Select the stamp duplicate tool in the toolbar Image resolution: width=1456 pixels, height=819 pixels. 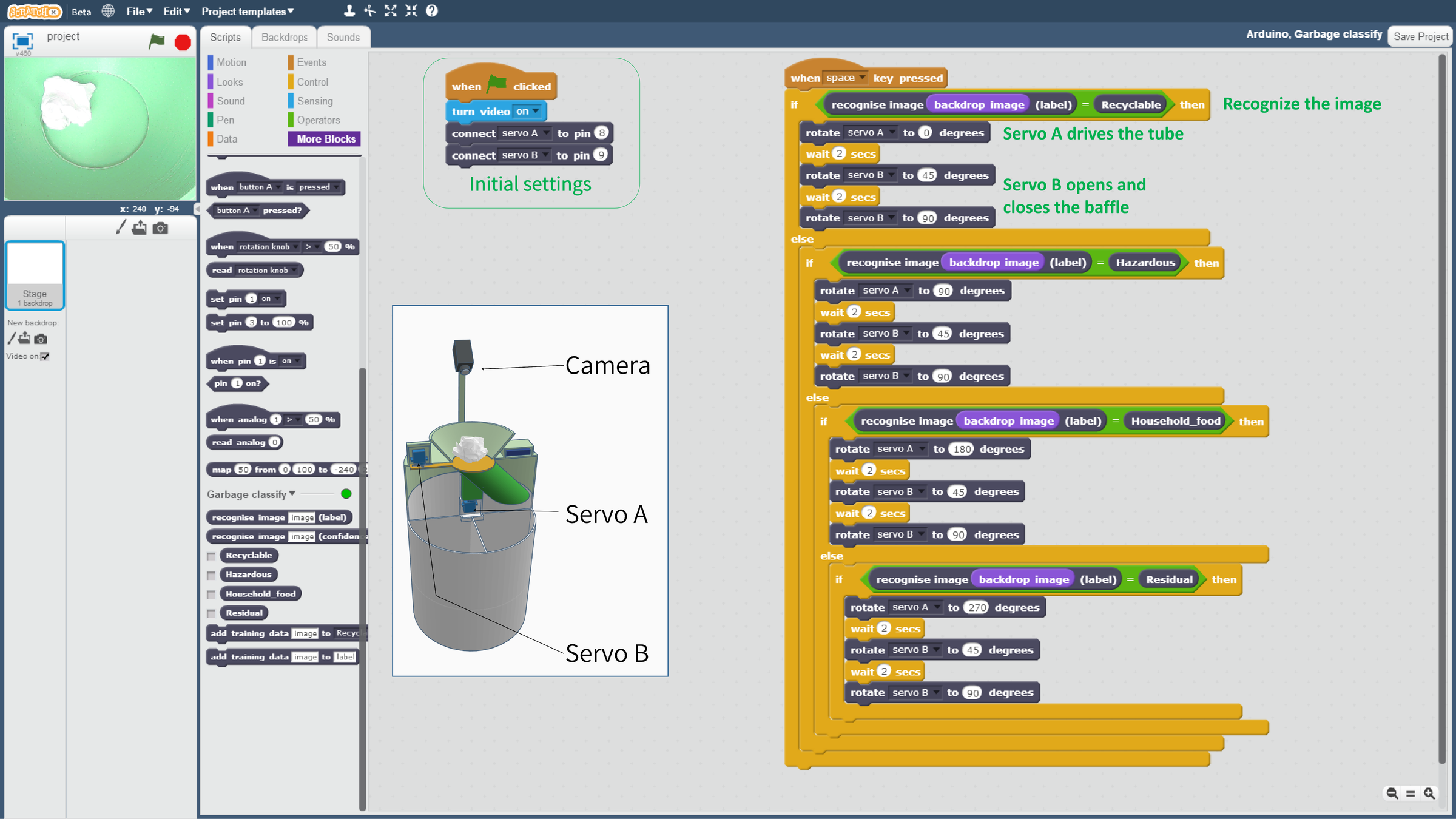coord(348,10)
